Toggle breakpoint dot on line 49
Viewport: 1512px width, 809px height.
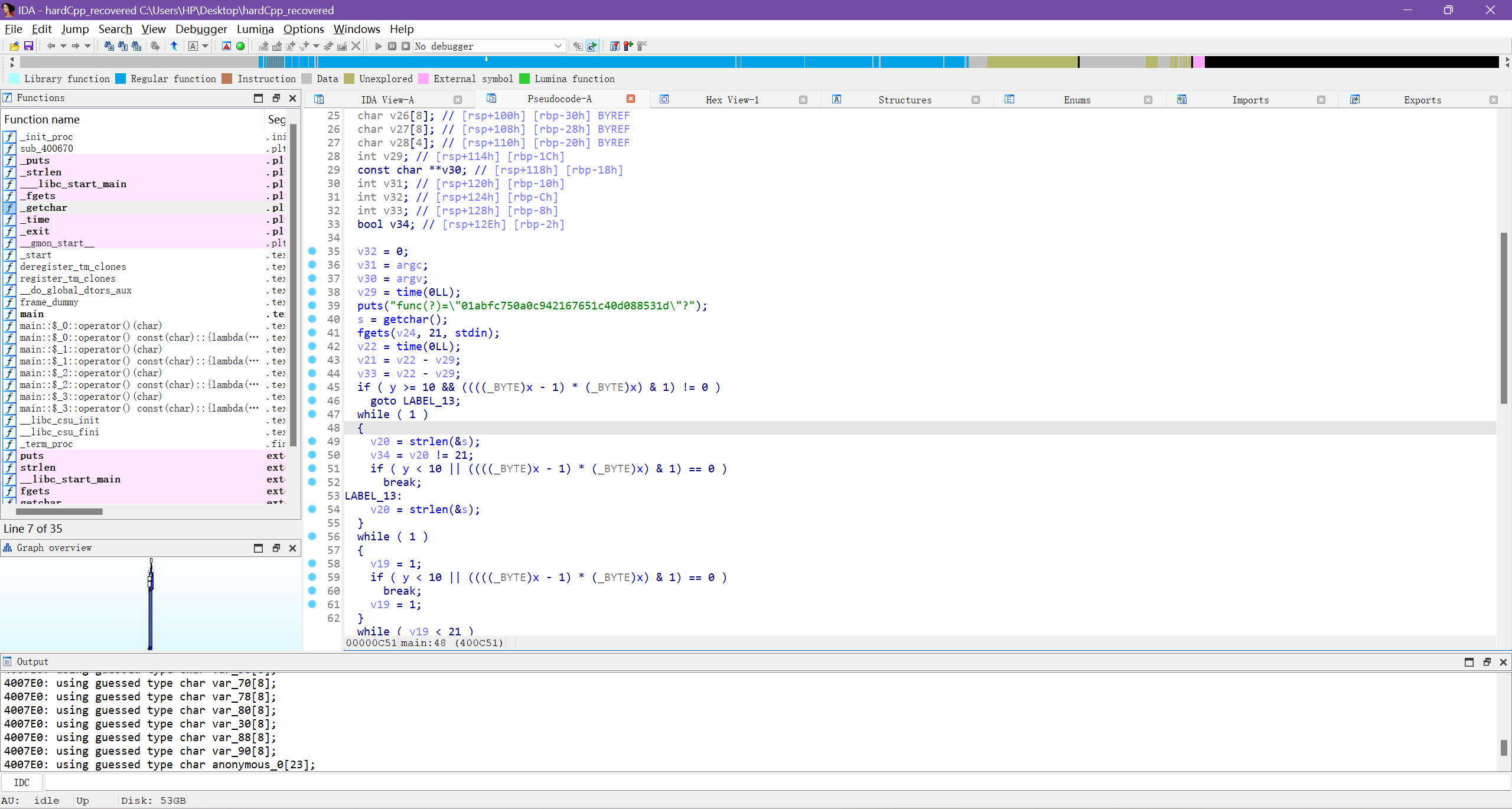(312, 441)
